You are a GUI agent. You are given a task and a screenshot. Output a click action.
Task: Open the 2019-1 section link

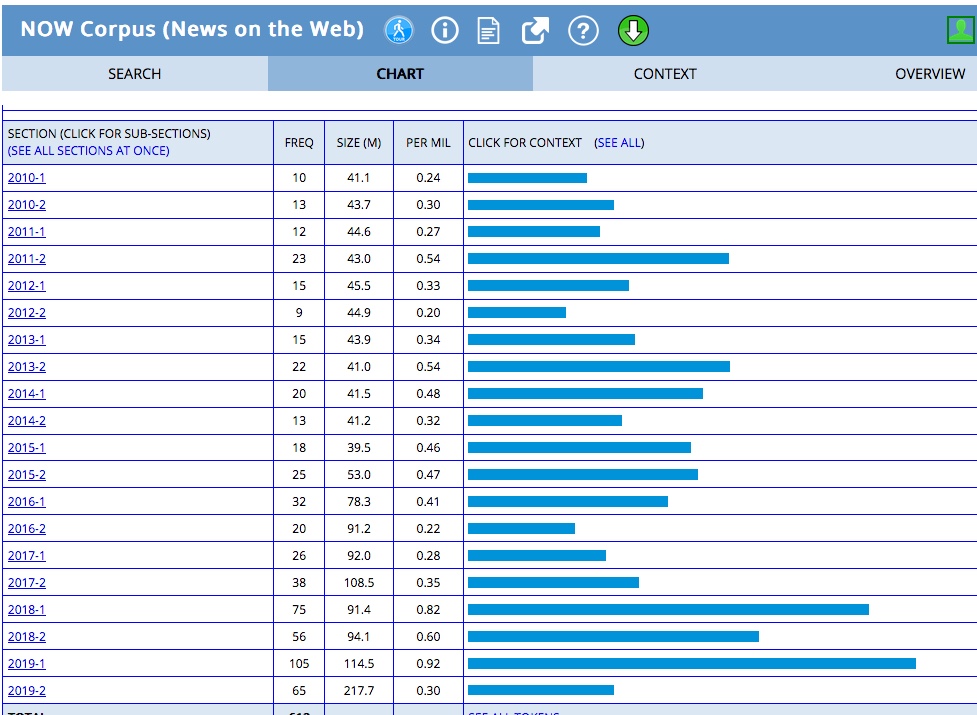point(26,663)
